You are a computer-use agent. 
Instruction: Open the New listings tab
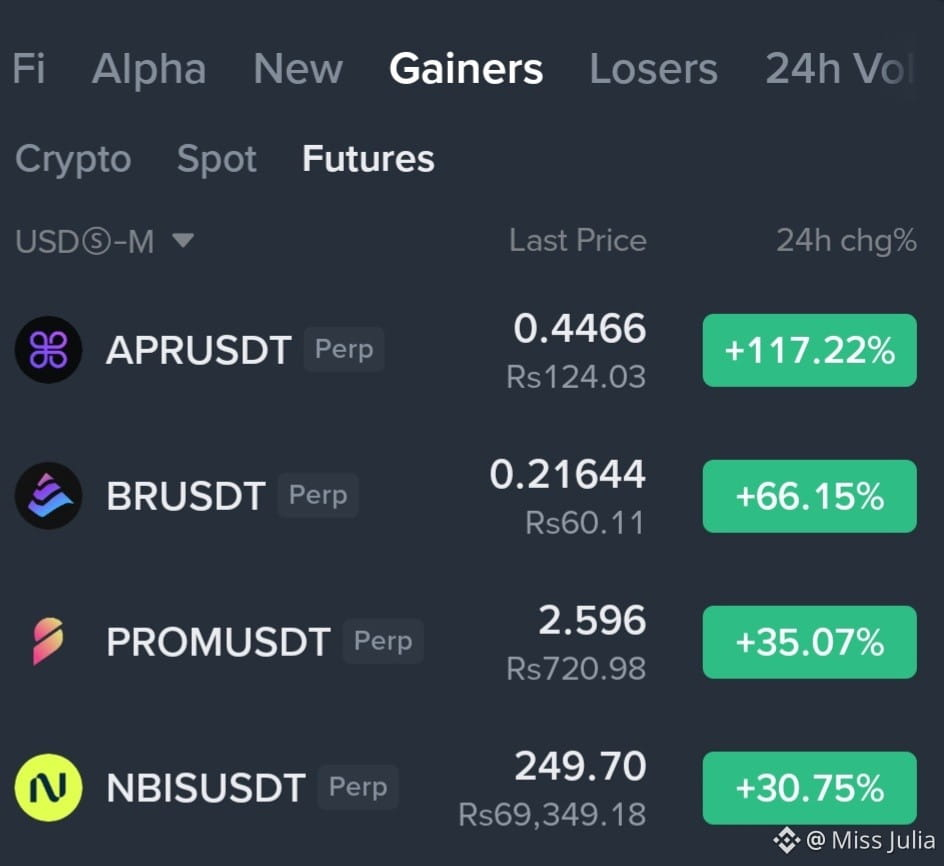298,69
